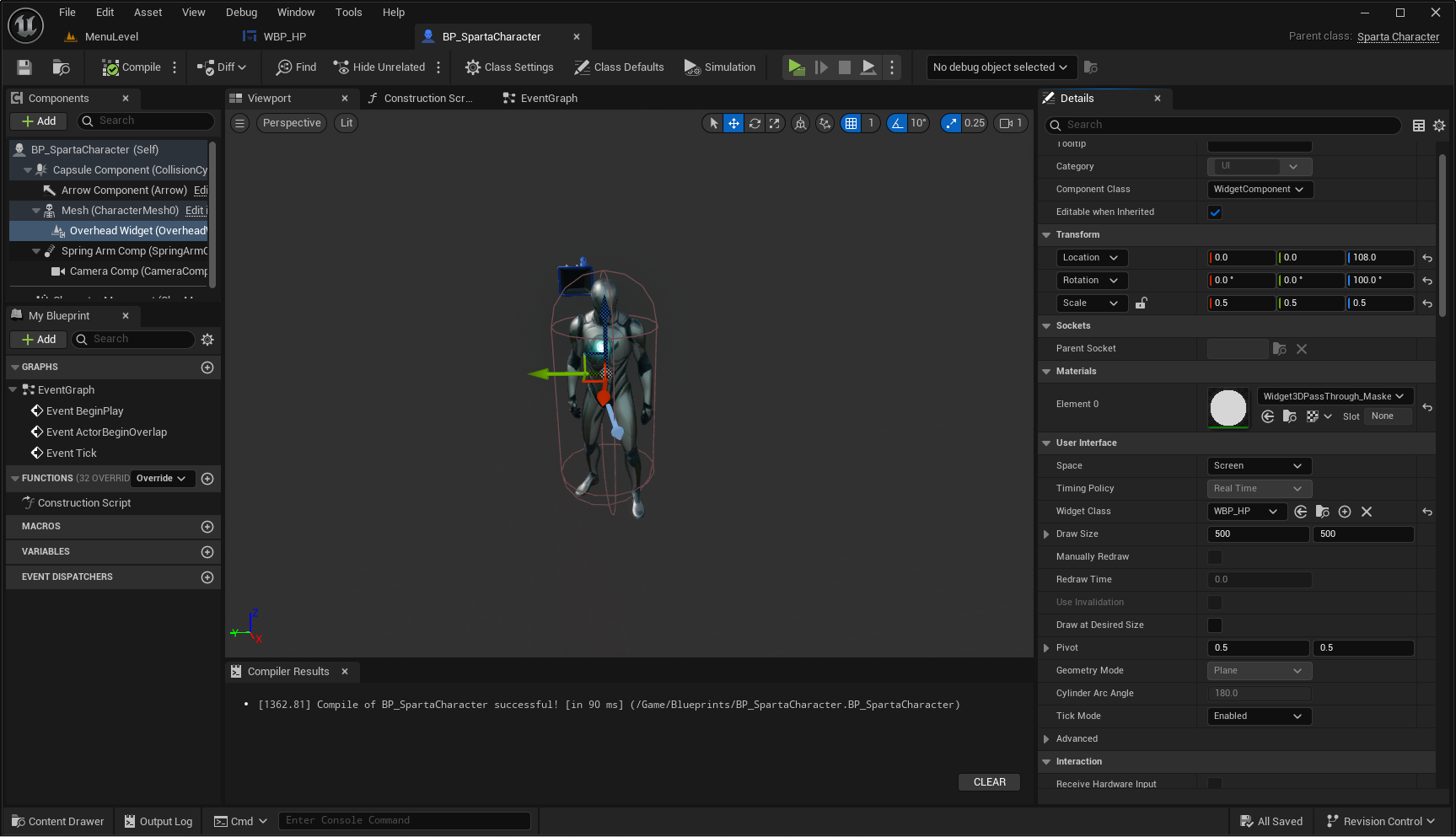Switch Details panel to property matrix view icon
This screenshot has height=837, width=1456.
[1419, 126]
